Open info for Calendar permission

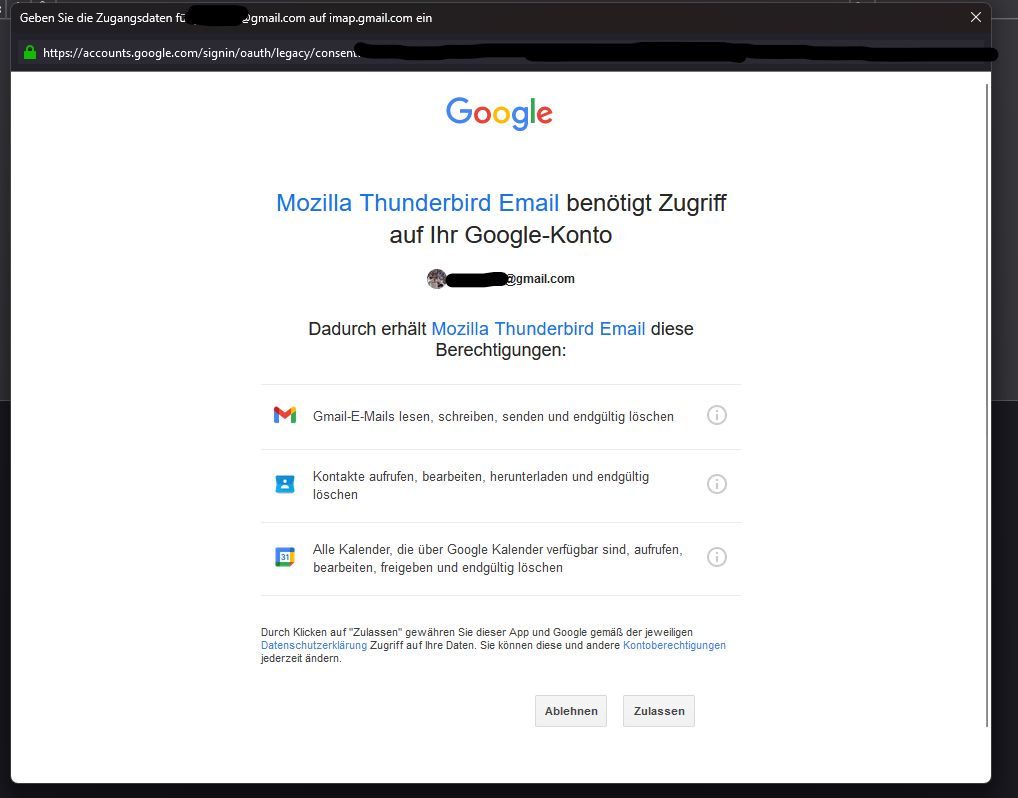click(x=716, y=556)
